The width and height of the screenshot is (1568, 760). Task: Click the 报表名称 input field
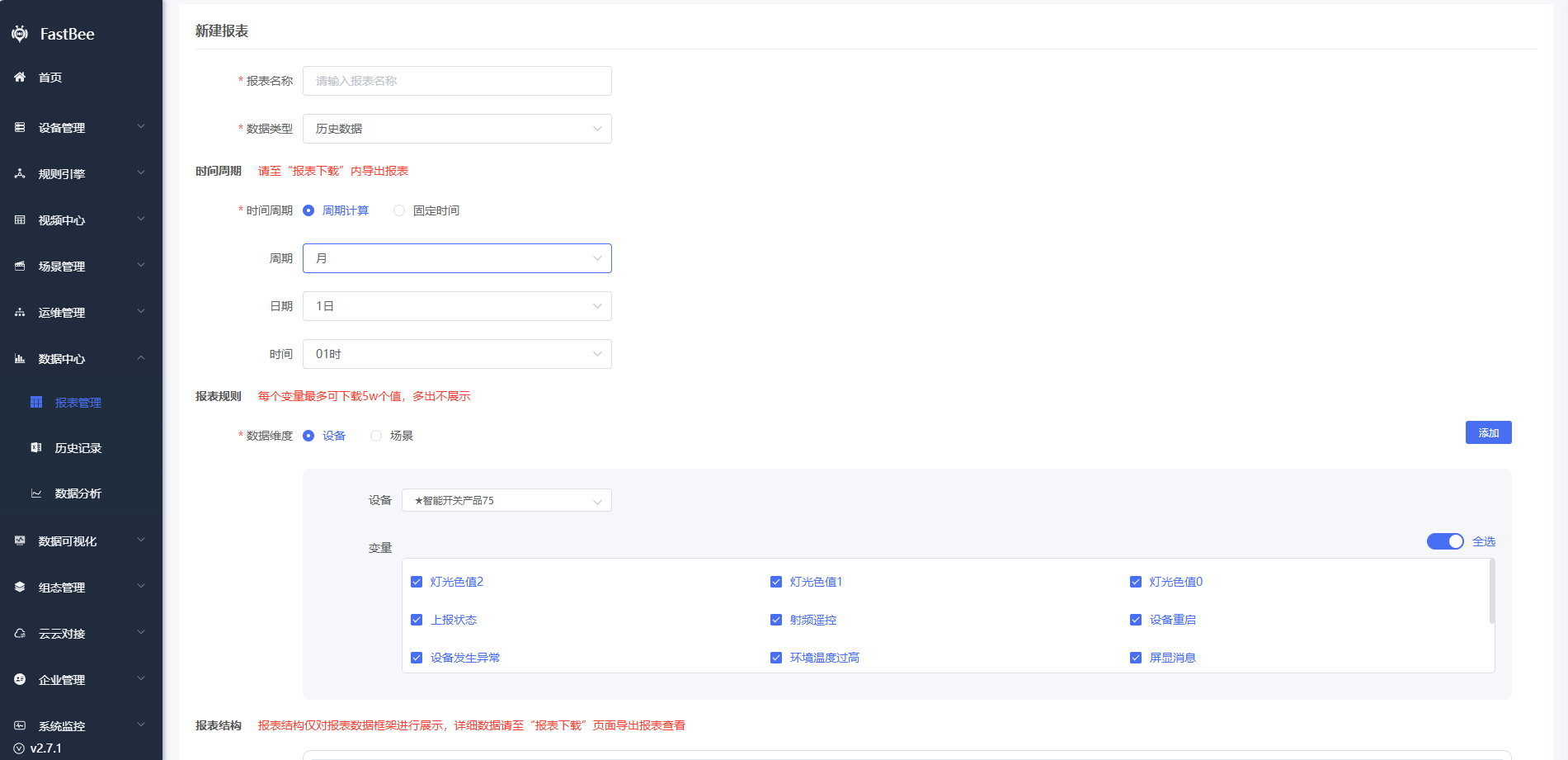(x=457, y=81)
